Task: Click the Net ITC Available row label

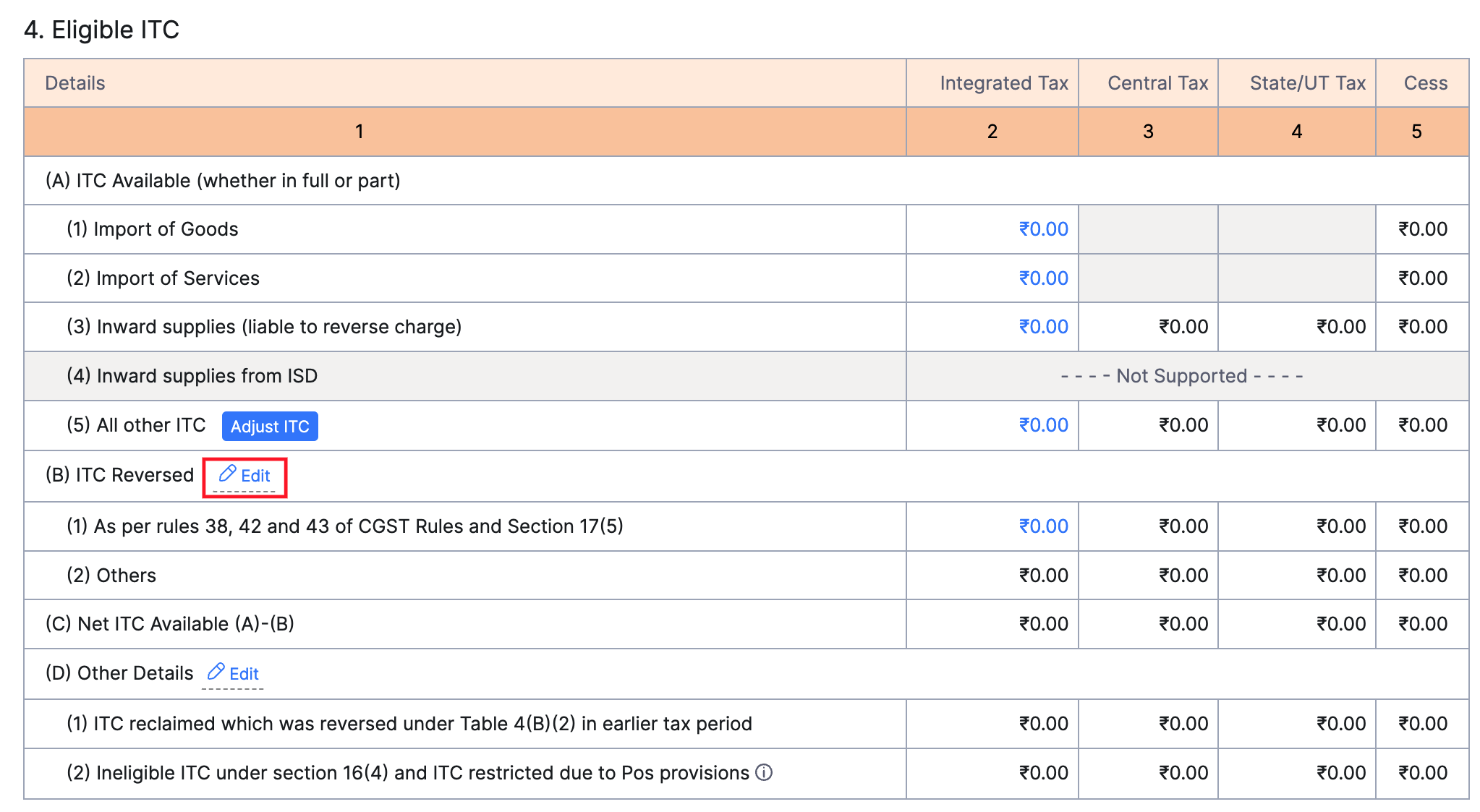Action: click(169, 623)
